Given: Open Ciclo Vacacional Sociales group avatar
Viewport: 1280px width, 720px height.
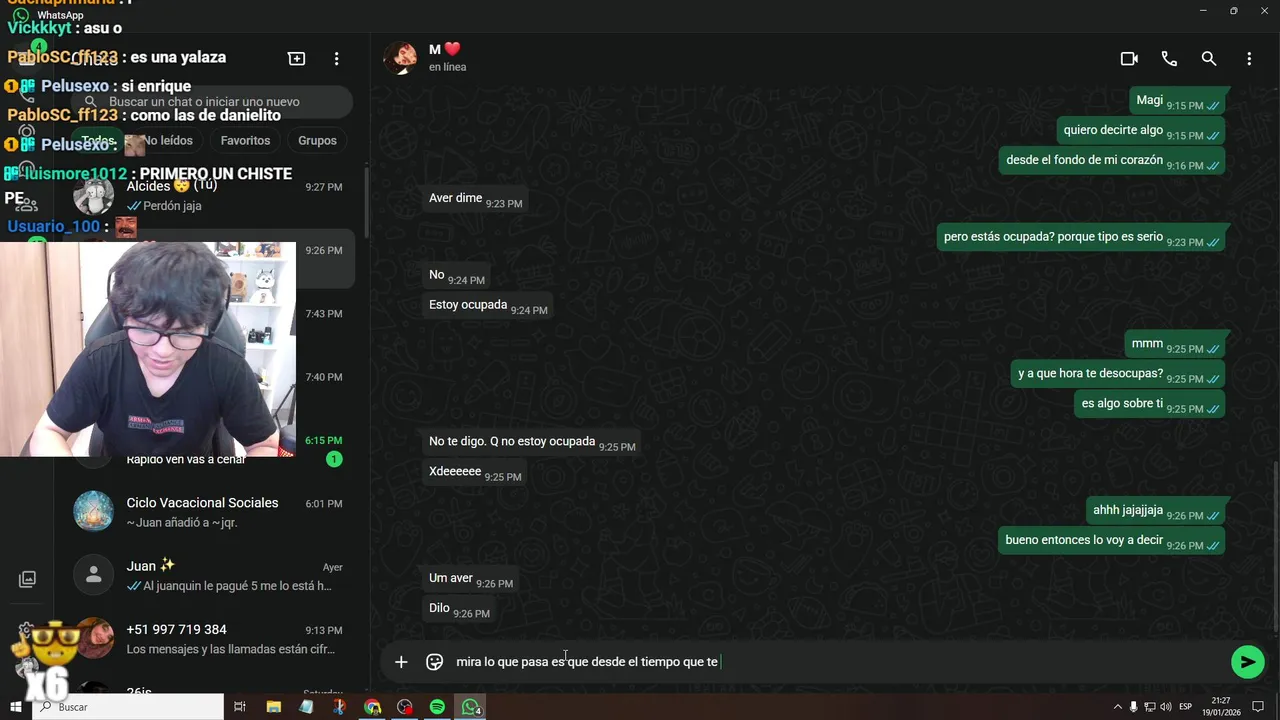Looking at the screenshot, I should pos(93,511).
